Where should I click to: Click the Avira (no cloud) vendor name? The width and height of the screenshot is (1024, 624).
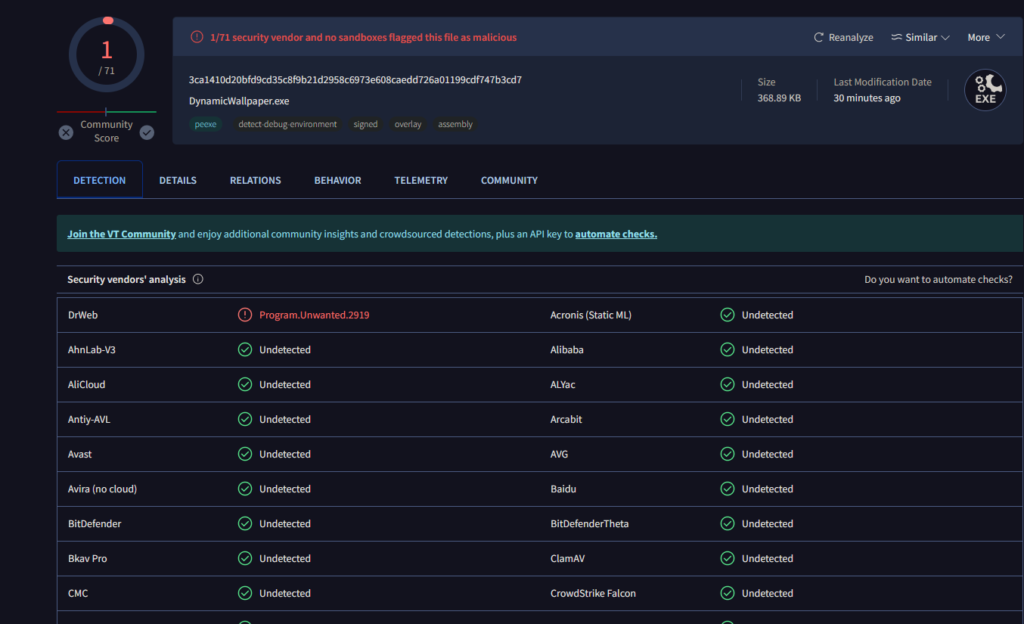pos(103,489)
